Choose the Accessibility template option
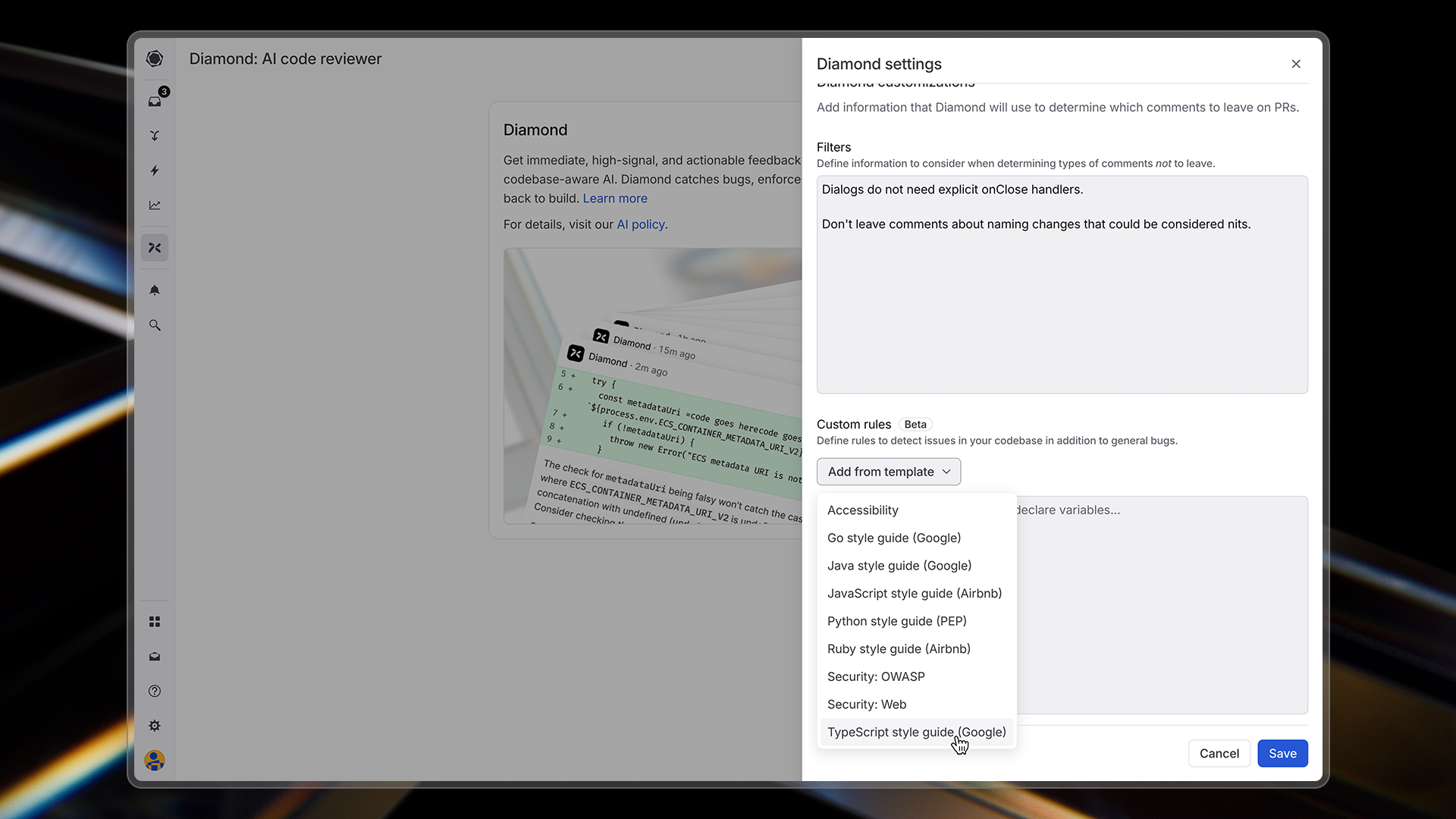The image size is (1456, 819). (862, 510)
